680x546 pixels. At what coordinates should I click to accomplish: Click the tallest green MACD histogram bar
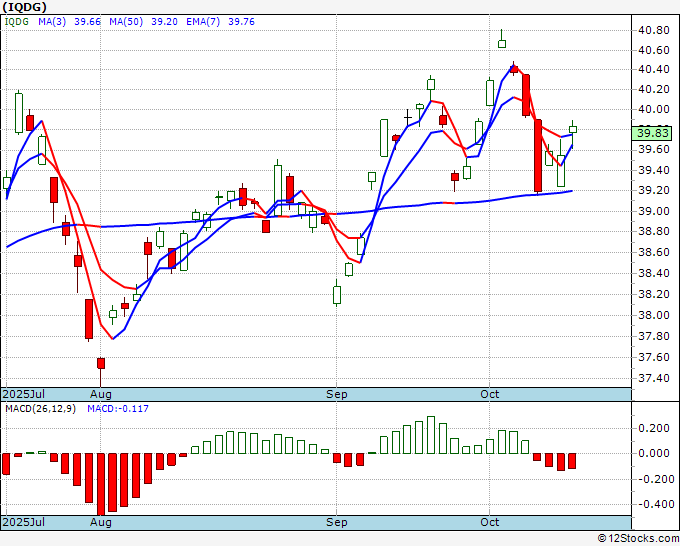[x=431, y=434]
